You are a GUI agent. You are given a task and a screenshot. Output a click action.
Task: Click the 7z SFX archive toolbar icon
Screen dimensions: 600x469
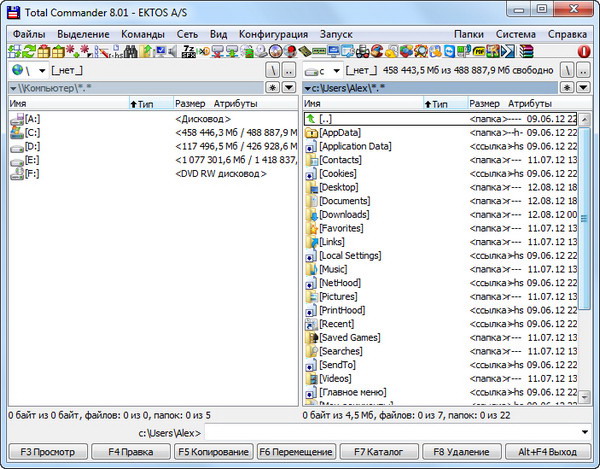coord(188,51)
